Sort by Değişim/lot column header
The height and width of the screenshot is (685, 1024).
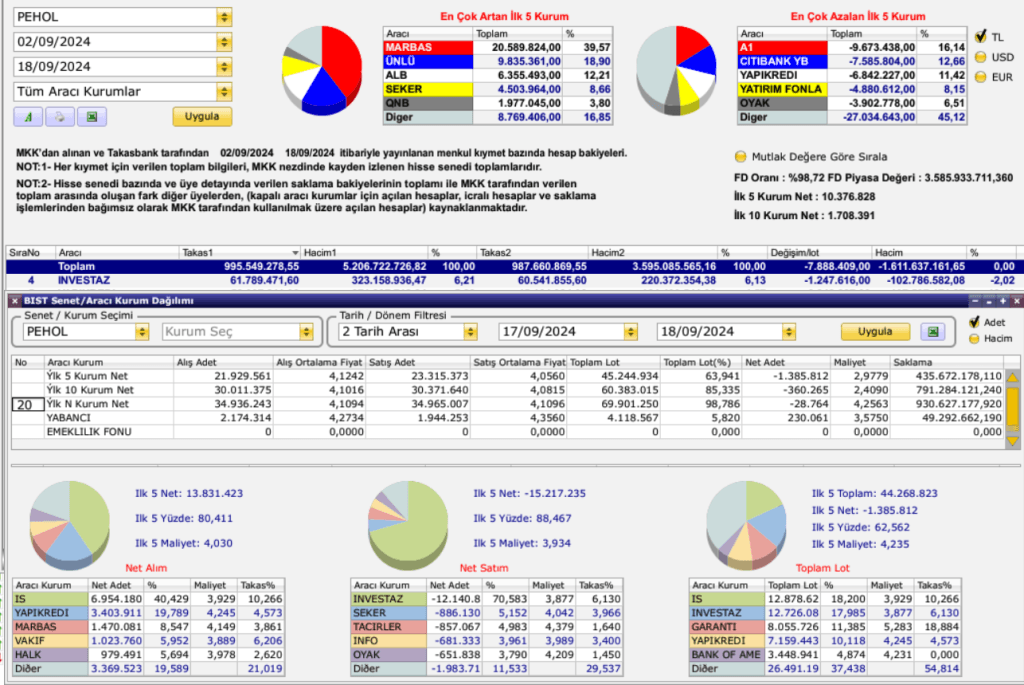pyautogui.click(x=820, y=253)
